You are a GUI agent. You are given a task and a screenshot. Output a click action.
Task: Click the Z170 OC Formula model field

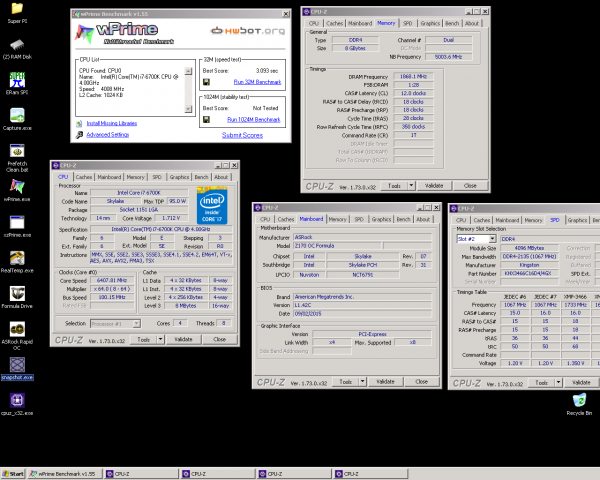point(337,246)
